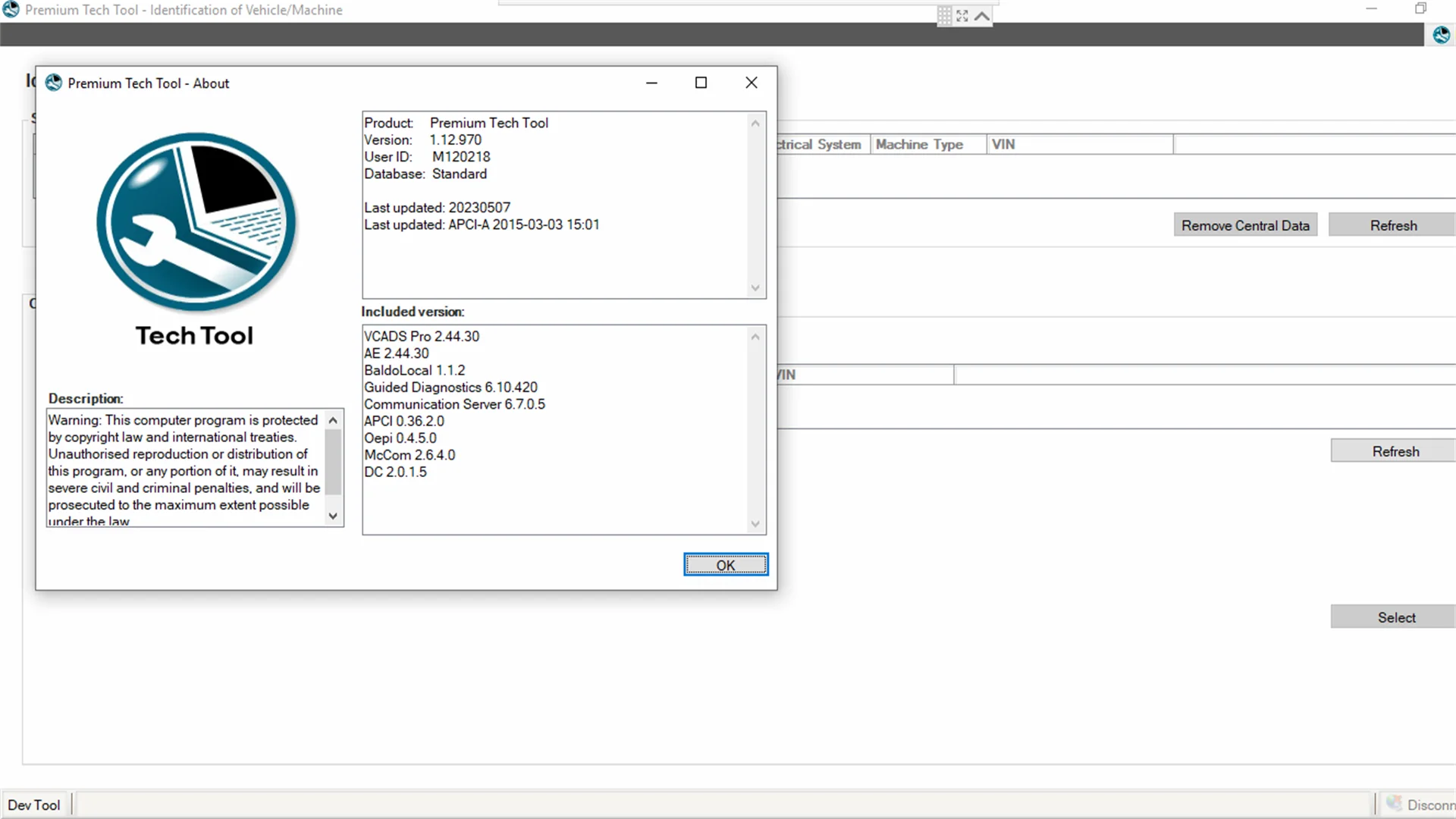Click the Select button in the main window
The image size is (1456, 819).
(x=1397, y=617)
